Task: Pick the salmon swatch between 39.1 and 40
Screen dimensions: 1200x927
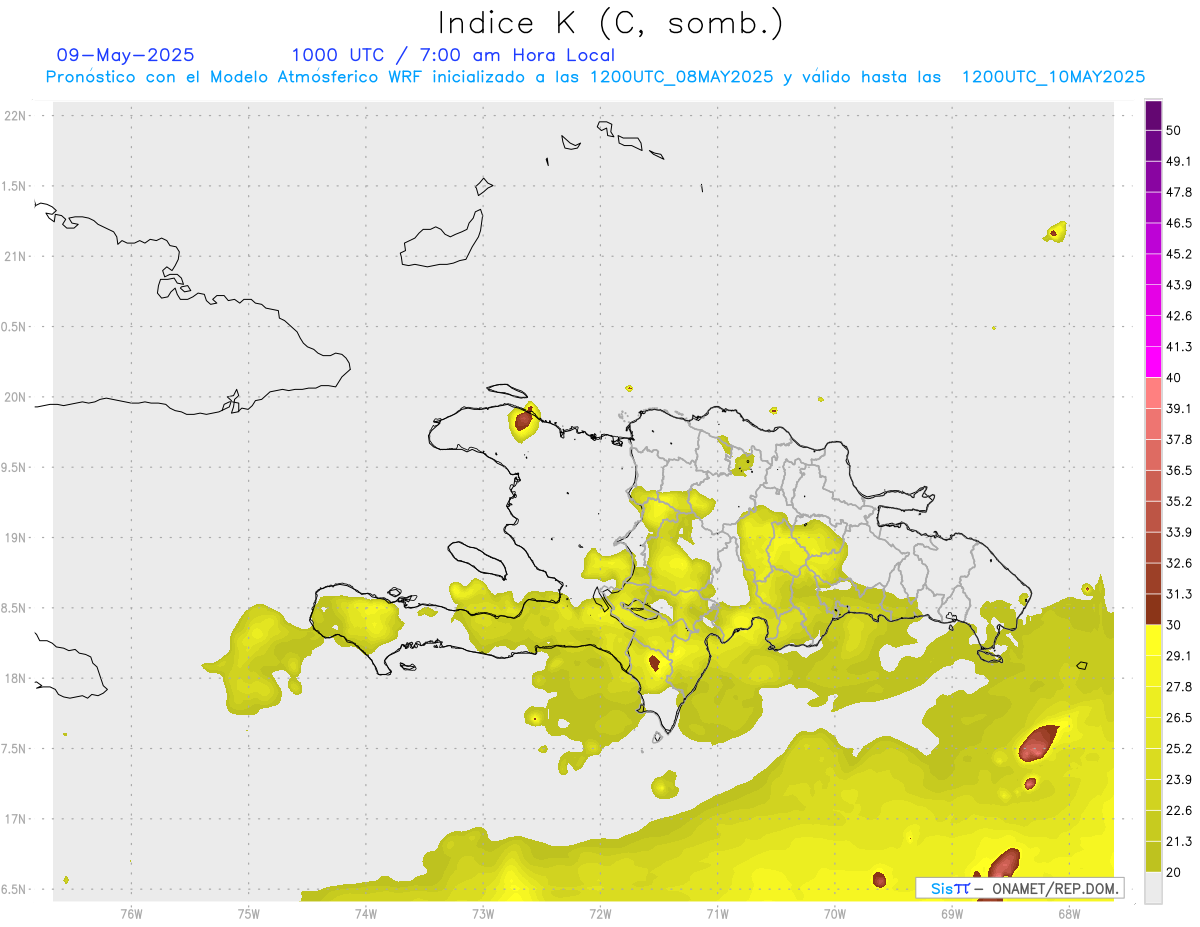Action: [x=1153, y=393]
